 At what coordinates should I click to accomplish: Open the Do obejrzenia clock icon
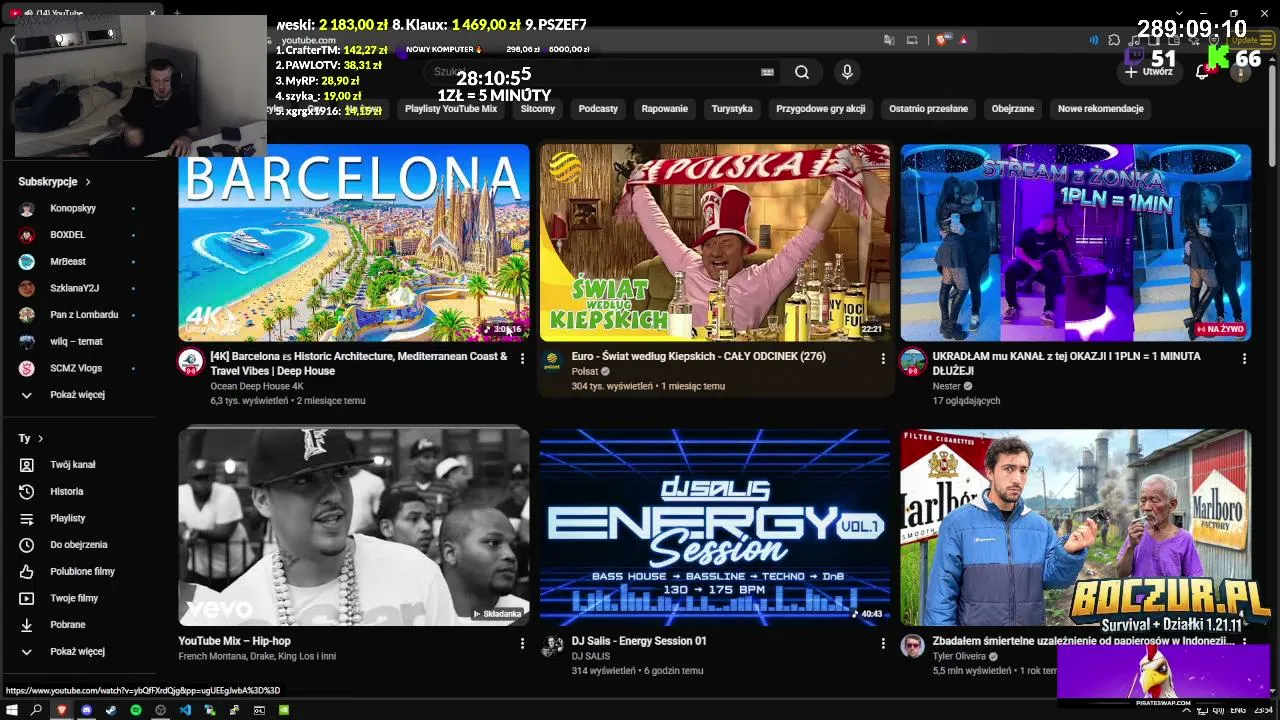pyautogui.click(x=27, y=545)
